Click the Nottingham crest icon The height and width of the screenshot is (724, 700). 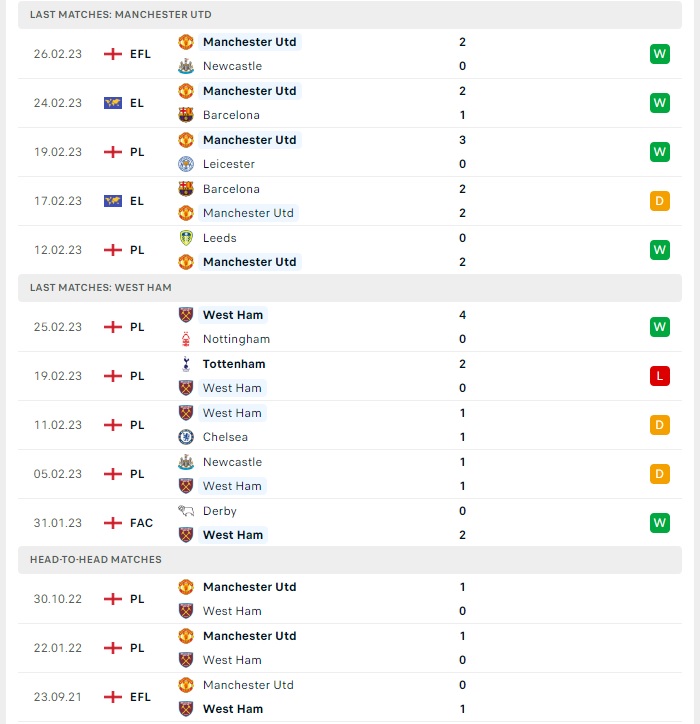[186, 339]
